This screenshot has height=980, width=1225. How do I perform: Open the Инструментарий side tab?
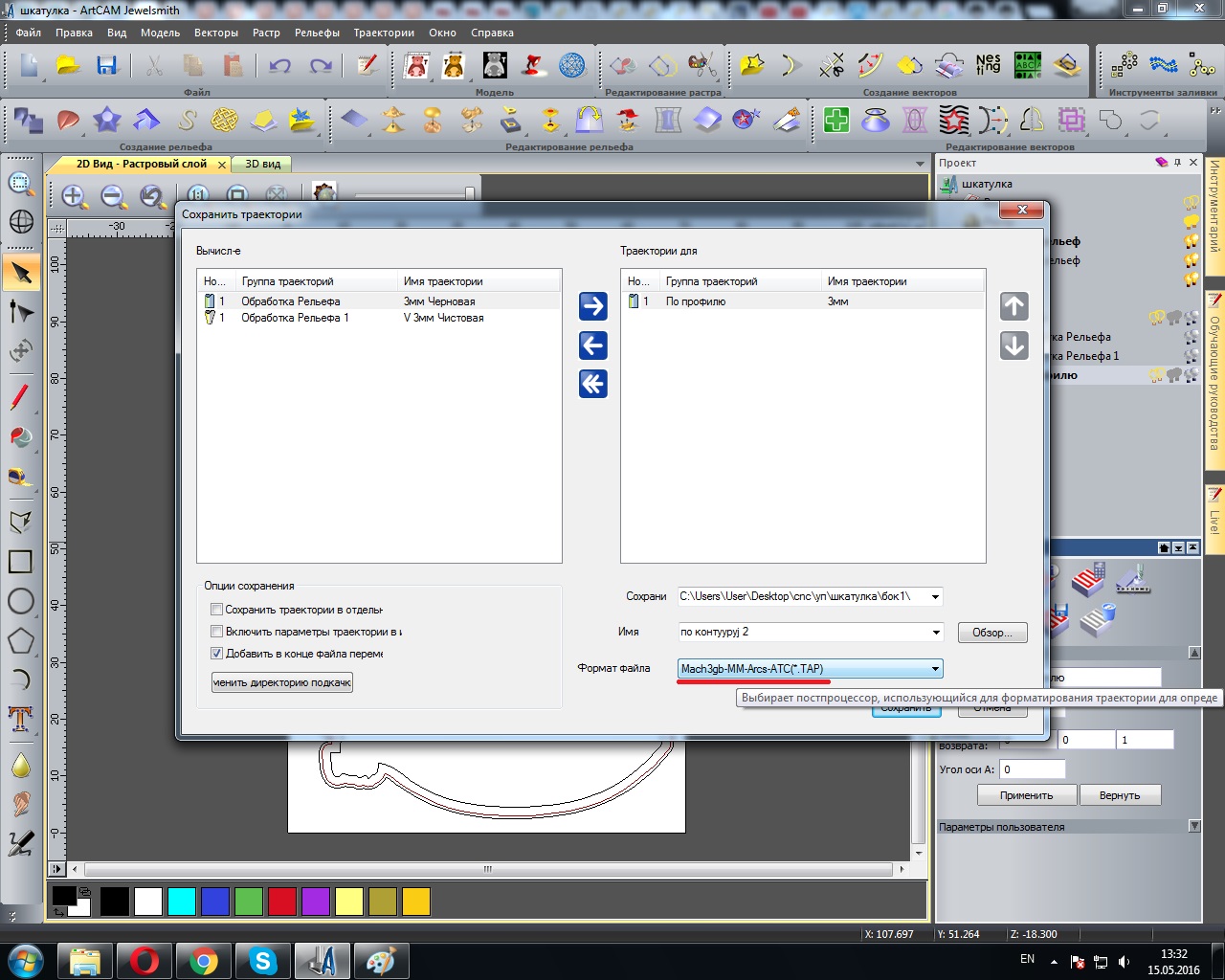point(1214,218)
